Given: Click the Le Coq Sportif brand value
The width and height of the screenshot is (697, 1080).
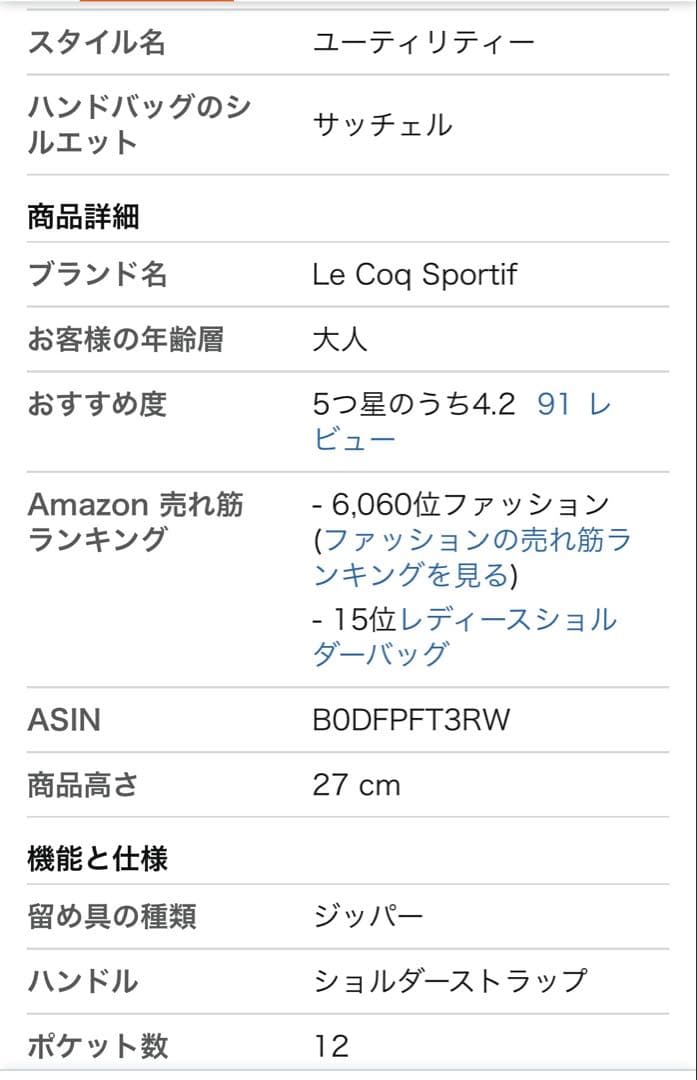Looking at the screenshot, I should (414, 275).
